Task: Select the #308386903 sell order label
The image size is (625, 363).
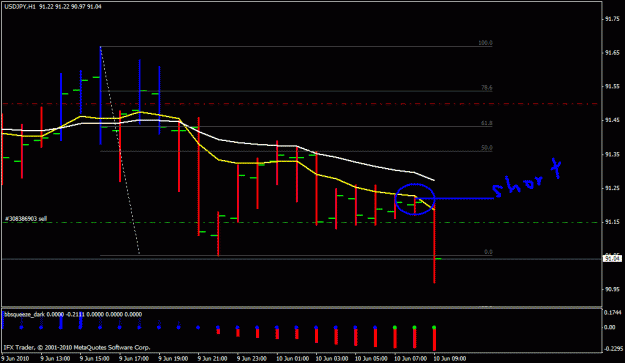Action: click(x=26, y=219)
